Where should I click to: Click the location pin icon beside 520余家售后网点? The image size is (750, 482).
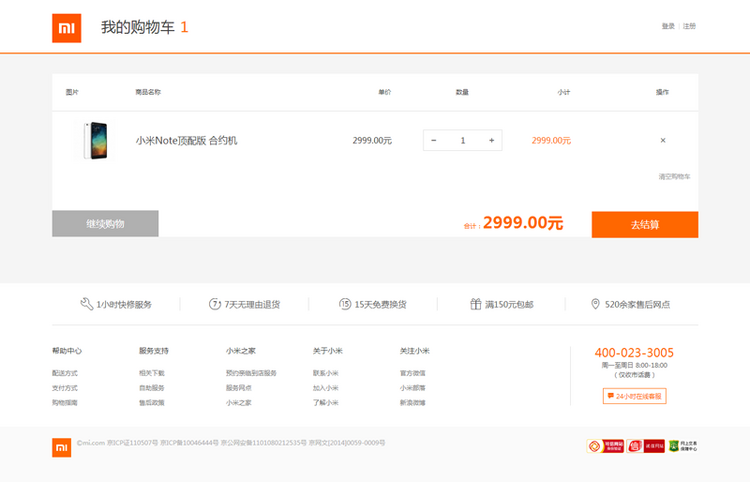click(x=596, y=304)
